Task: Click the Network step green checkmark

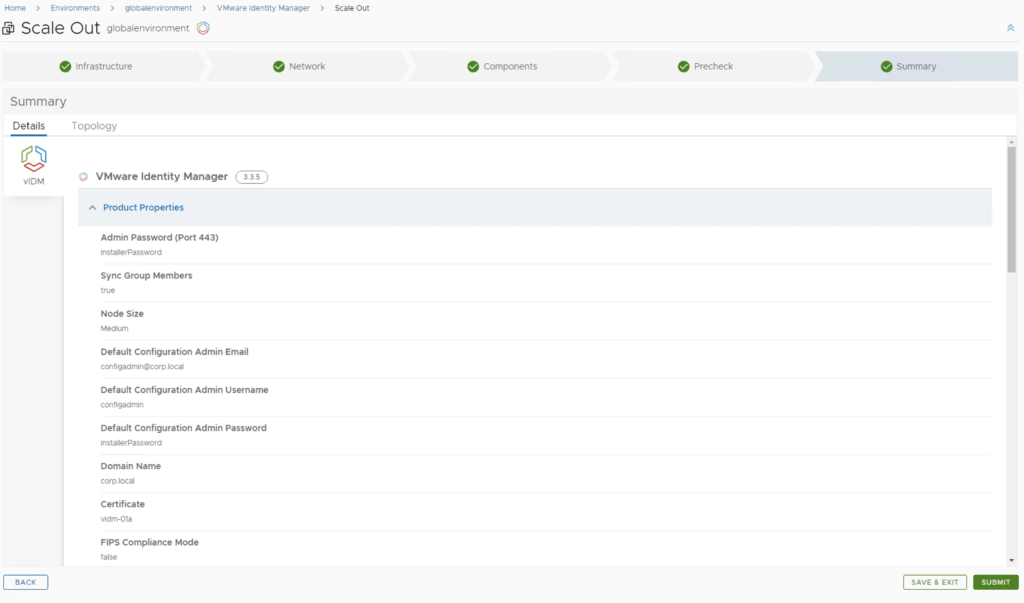Action: pos(279,67)
